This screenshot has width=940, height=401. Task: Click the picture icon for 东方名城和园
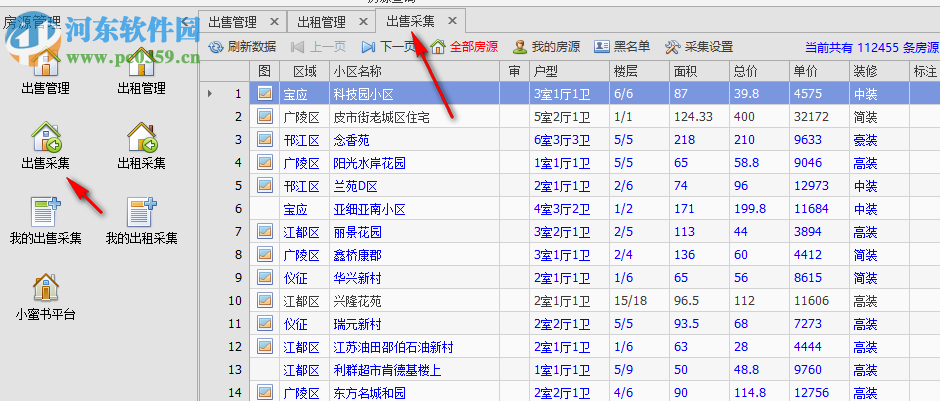point(264,393)
